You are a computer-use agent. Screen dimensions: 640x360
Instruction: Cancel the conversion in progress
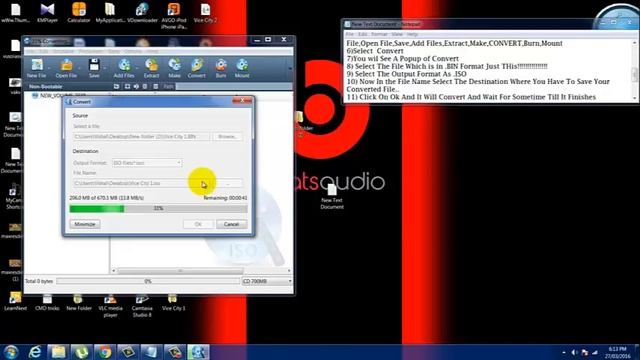pyautogui.click(x=231, y=224)
